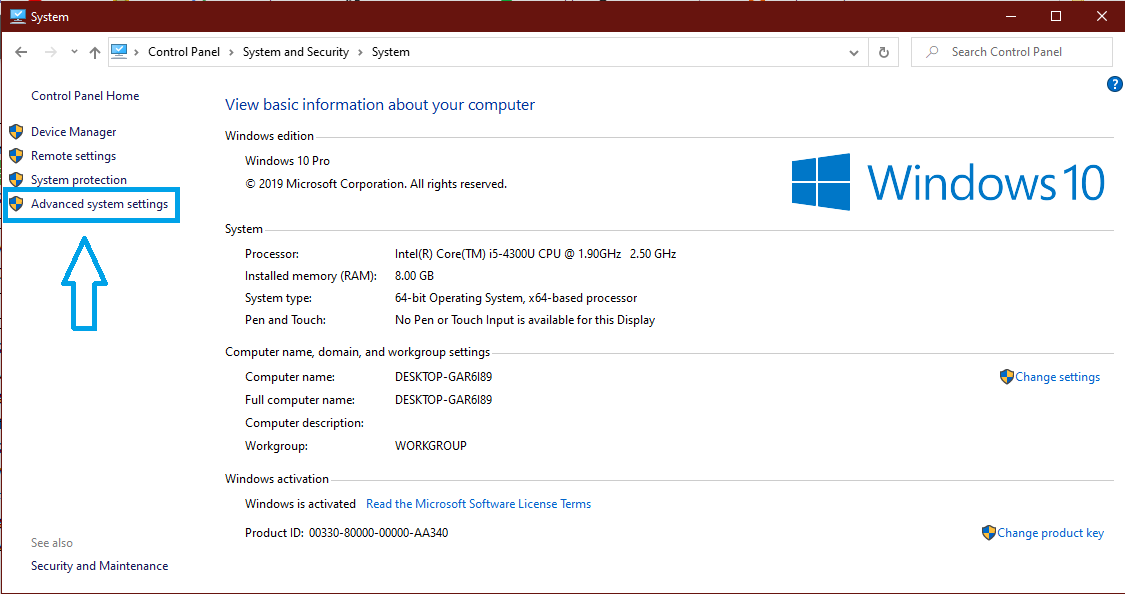
Task: Expand the chevron after System and Security
Action: click(360, 52)
